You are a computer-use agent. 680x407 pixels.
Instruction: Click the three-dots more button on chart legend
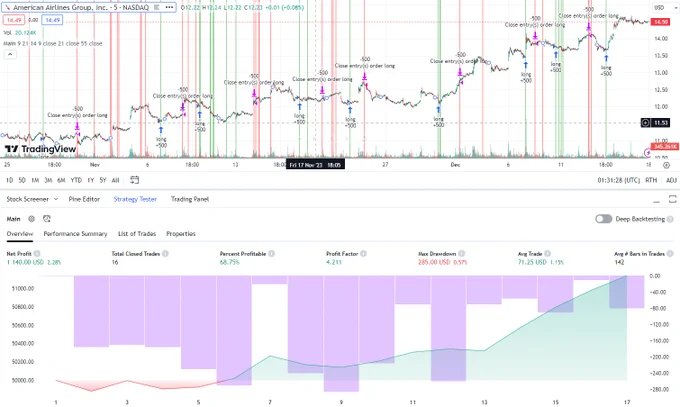pyautogui.click(x=169, y=7)
